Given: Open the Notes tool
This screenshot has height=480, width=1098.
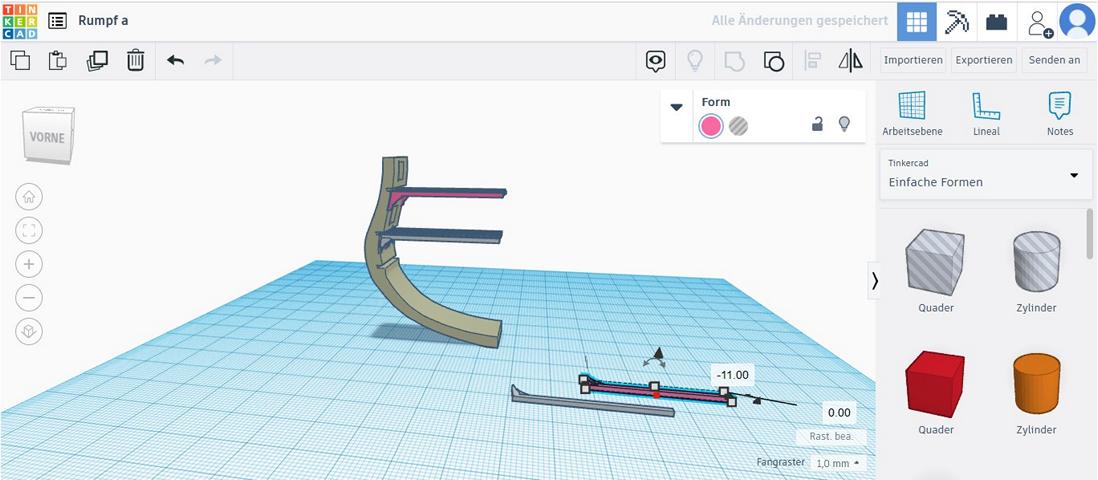Looking at the screenshot, I should tap(1059, 113).
